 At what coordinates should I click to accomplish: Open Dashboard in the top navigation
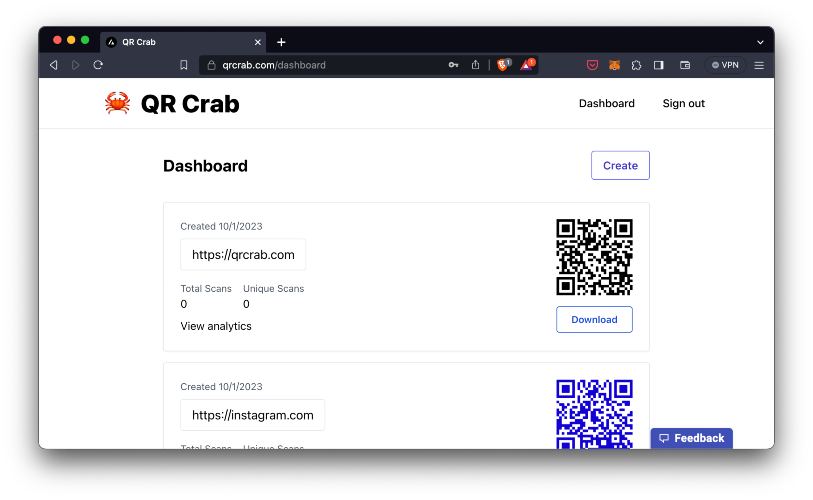pyautogui.click(x=607, y=103)
